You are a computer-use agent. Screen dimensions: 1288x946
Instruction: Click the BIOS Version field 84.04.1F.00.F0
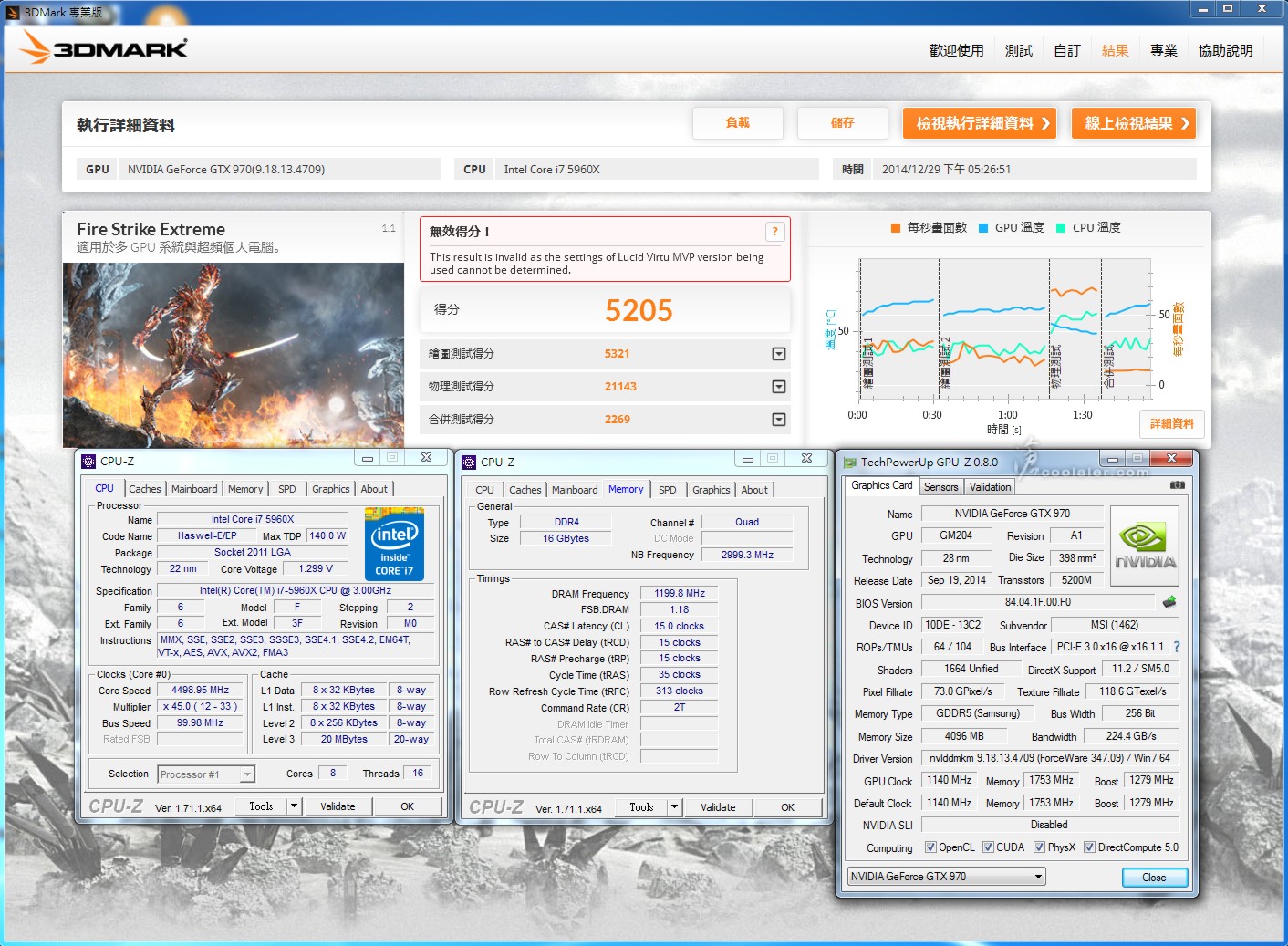(x=1038, y=602)
